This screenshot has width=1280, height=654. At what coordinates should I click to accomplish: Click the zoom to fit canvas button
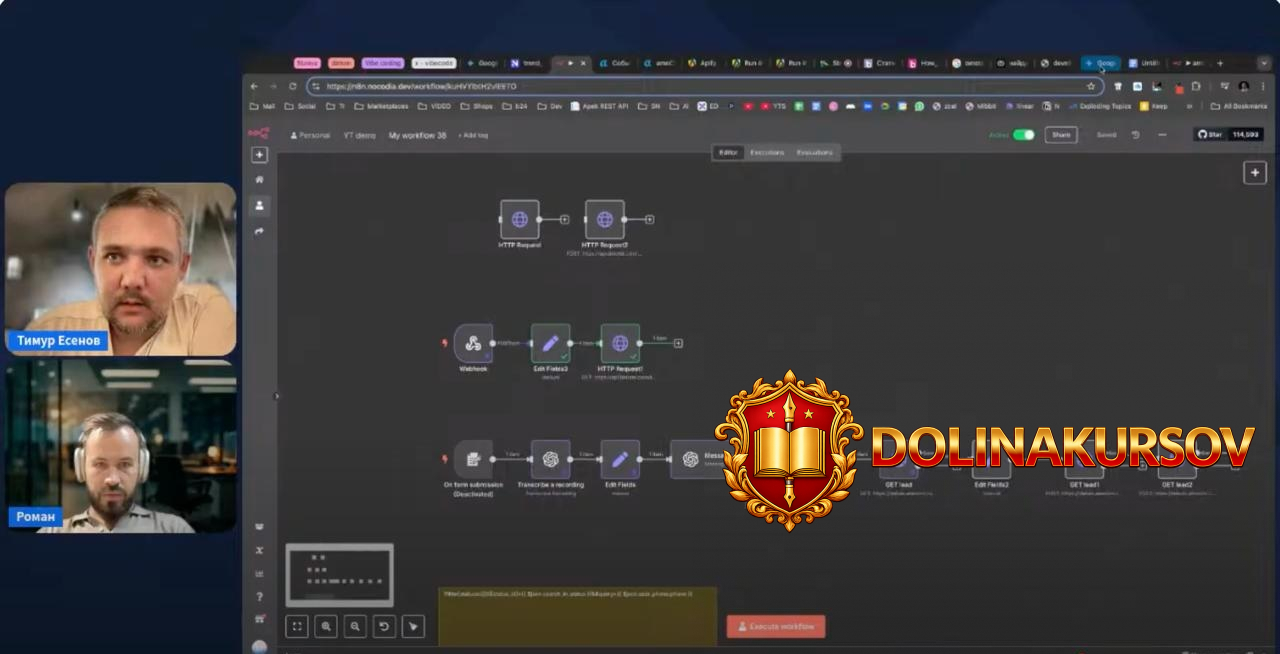pos(296,626)
